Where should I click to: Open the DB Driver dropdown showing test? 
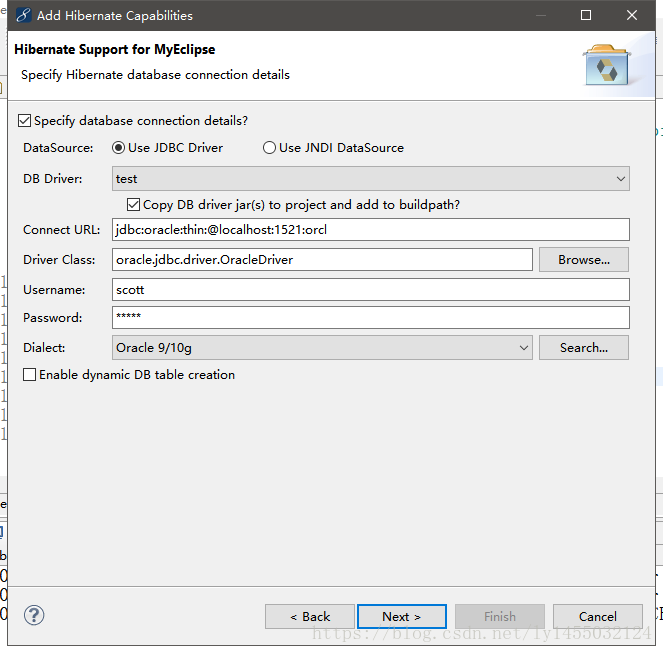point(371,178)
